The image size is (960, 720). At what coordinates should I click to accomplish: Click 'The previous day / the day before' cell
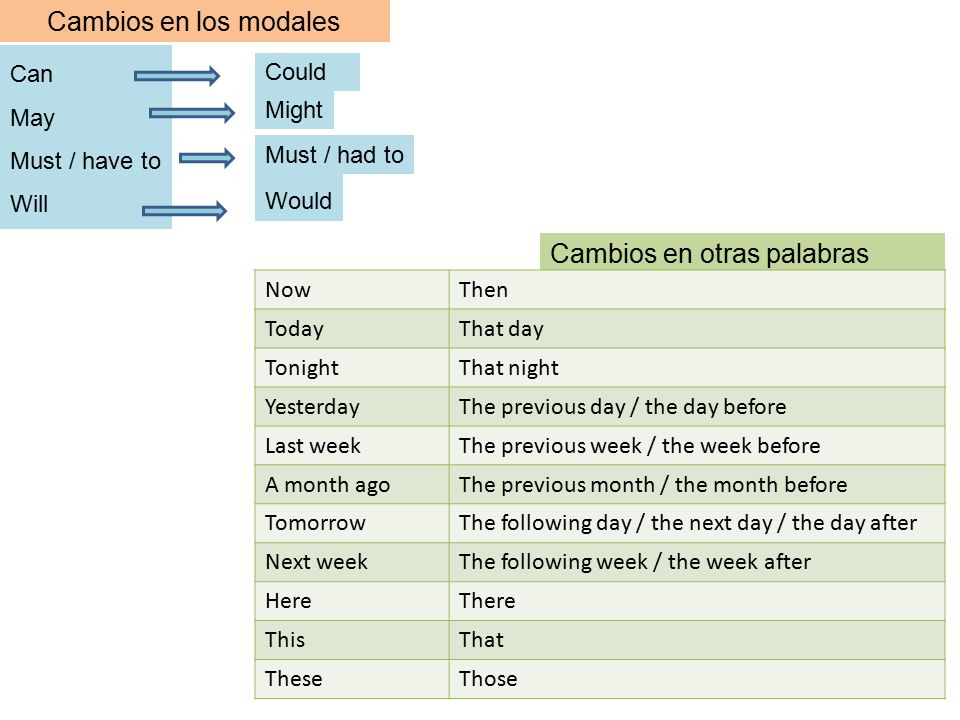click(697, 407)
